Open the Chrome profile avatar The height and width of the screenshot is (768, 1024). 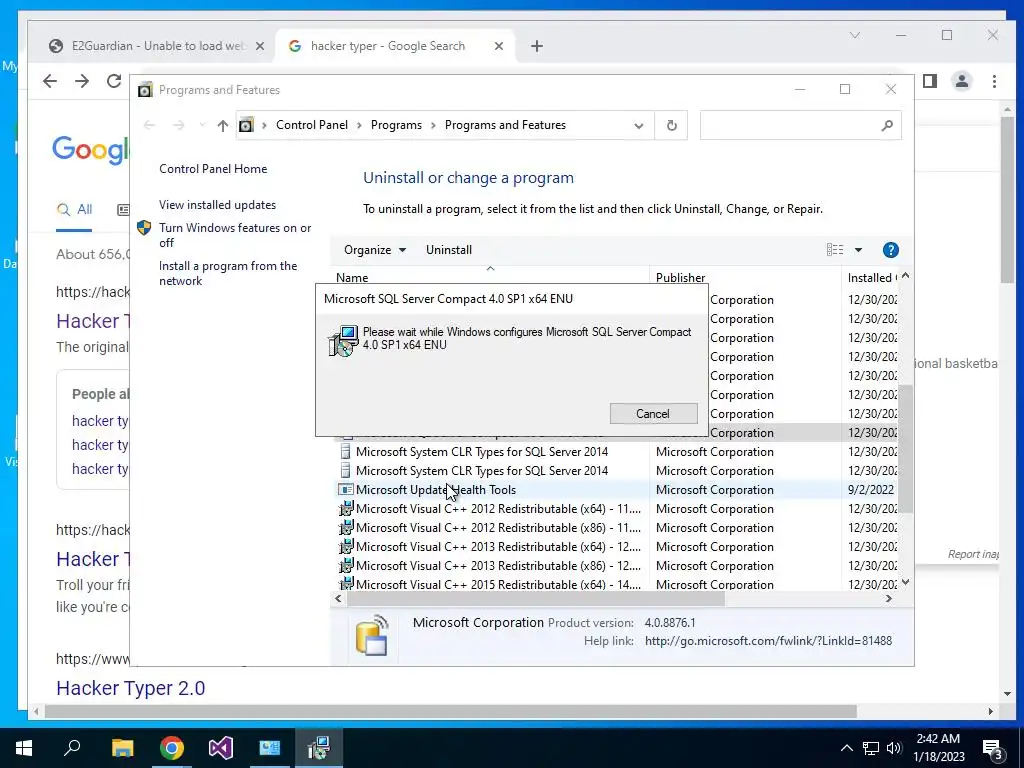click(962, 81)
